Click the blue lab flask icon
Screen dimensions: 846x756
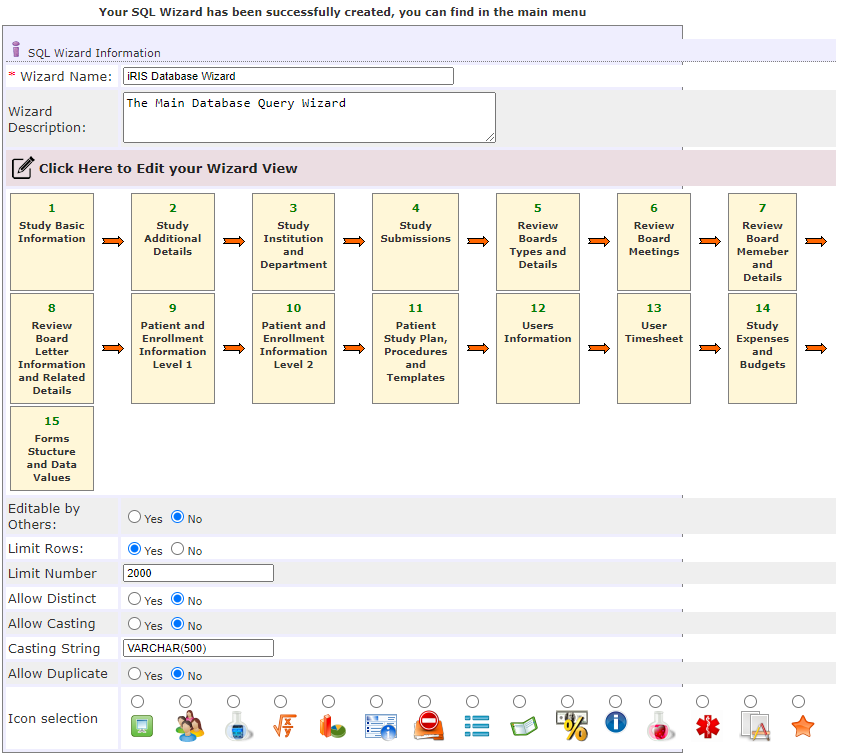238,726
